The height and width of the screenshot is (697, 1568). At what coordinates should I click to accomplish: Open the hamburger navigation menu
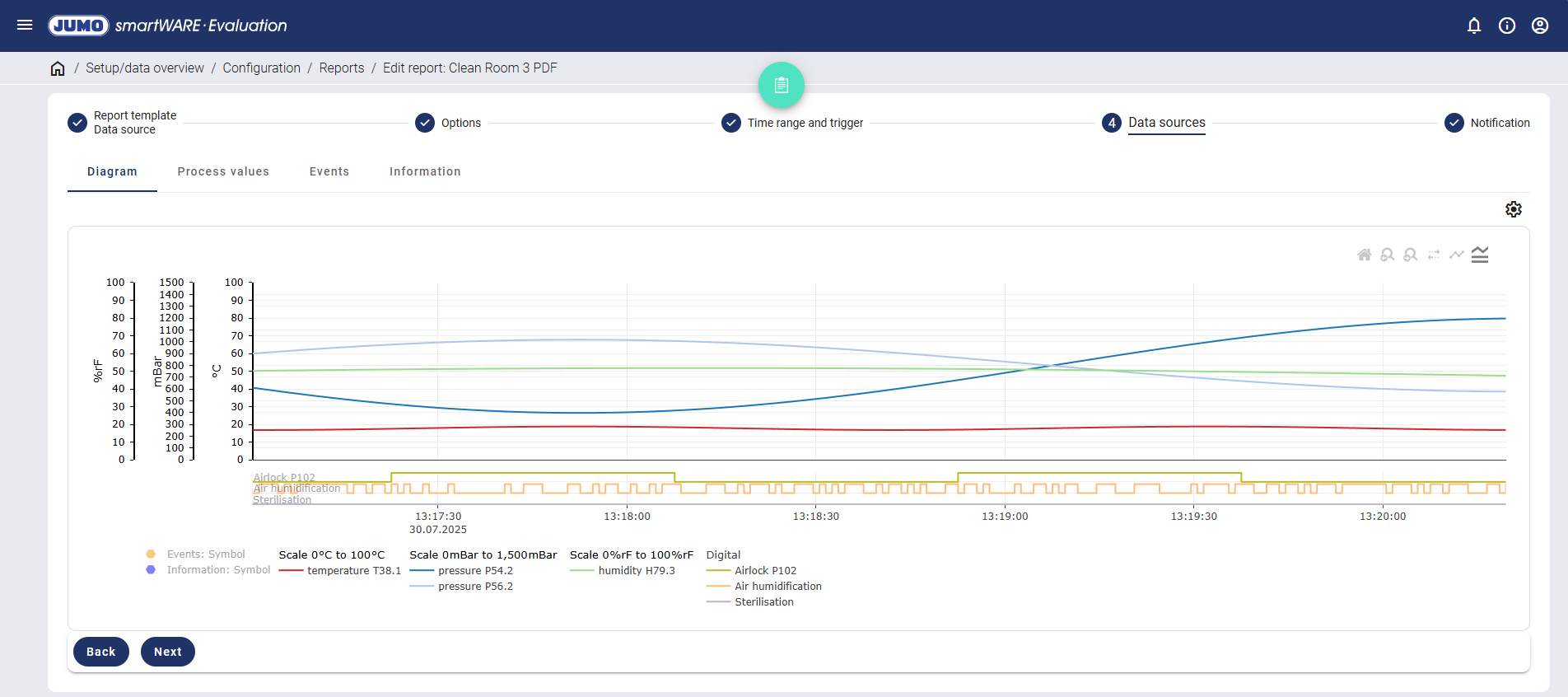25,26
